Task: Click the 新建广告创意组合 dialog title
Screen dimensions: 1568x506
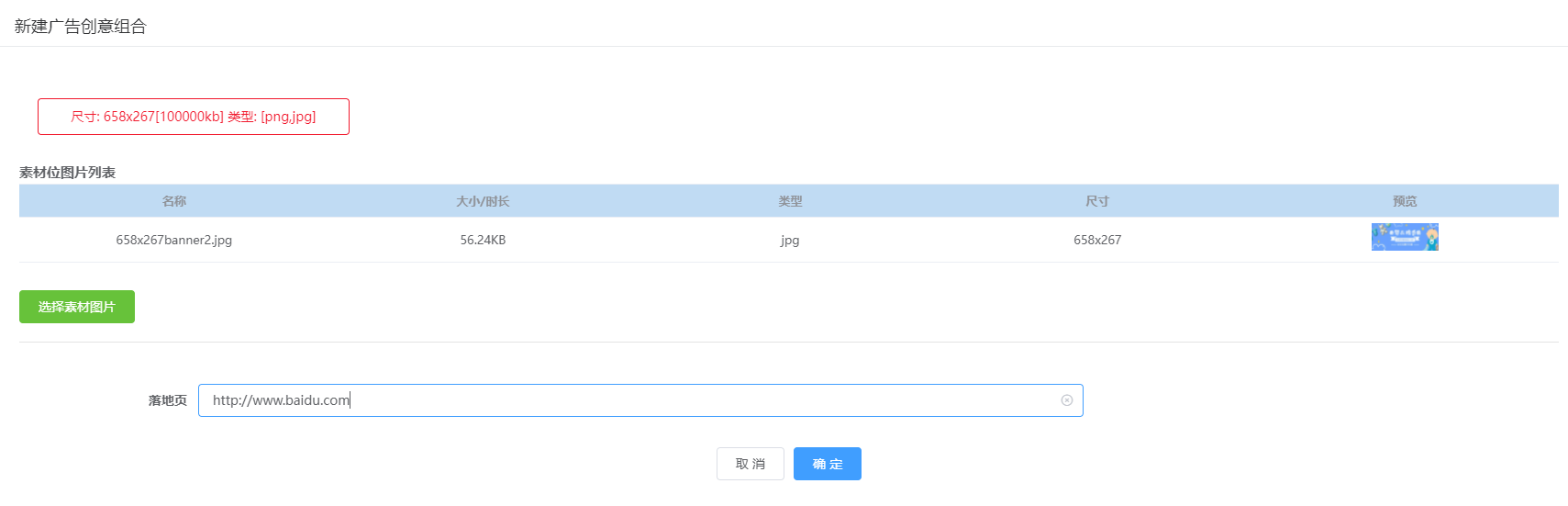Action: [81, 26]
